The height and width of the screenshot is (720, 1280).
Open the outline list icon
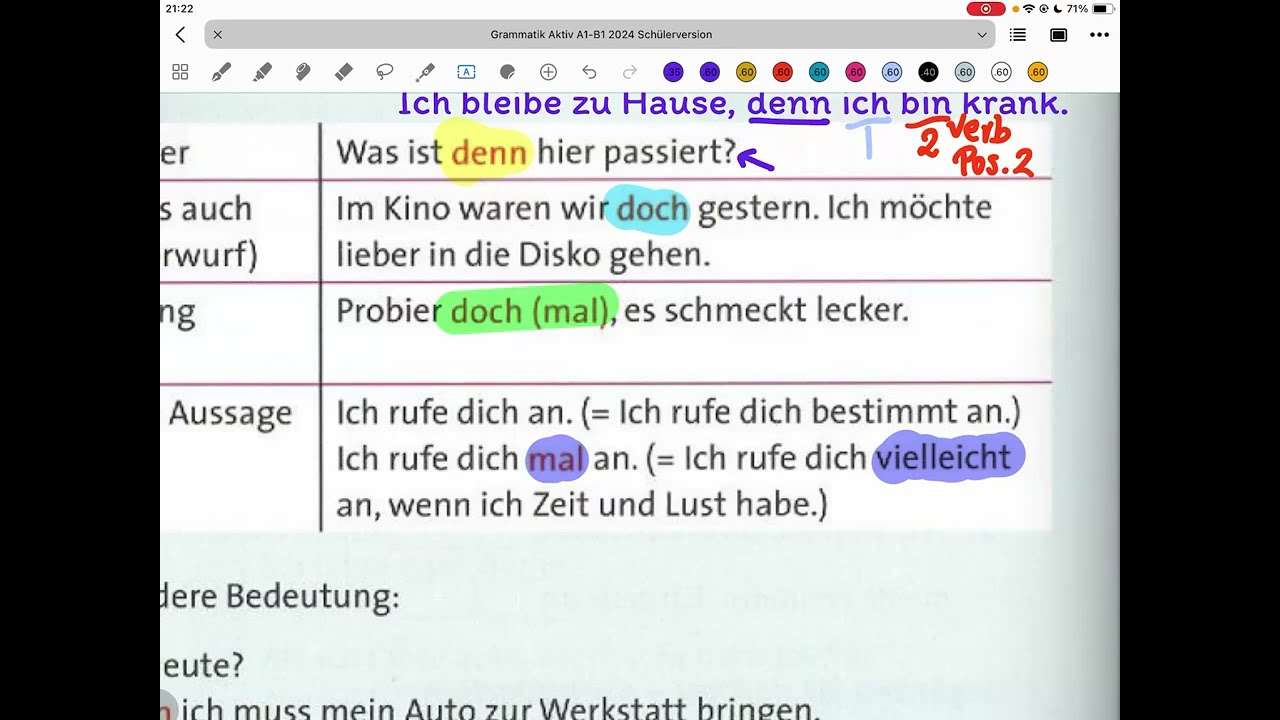pyautogui.click(x=1018, y=35)
